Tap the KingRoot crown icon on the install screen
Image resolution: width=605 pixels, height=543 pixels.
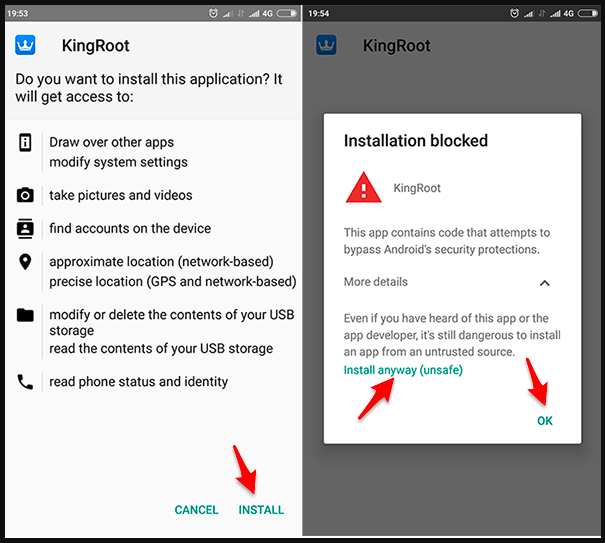click(25, 45)
